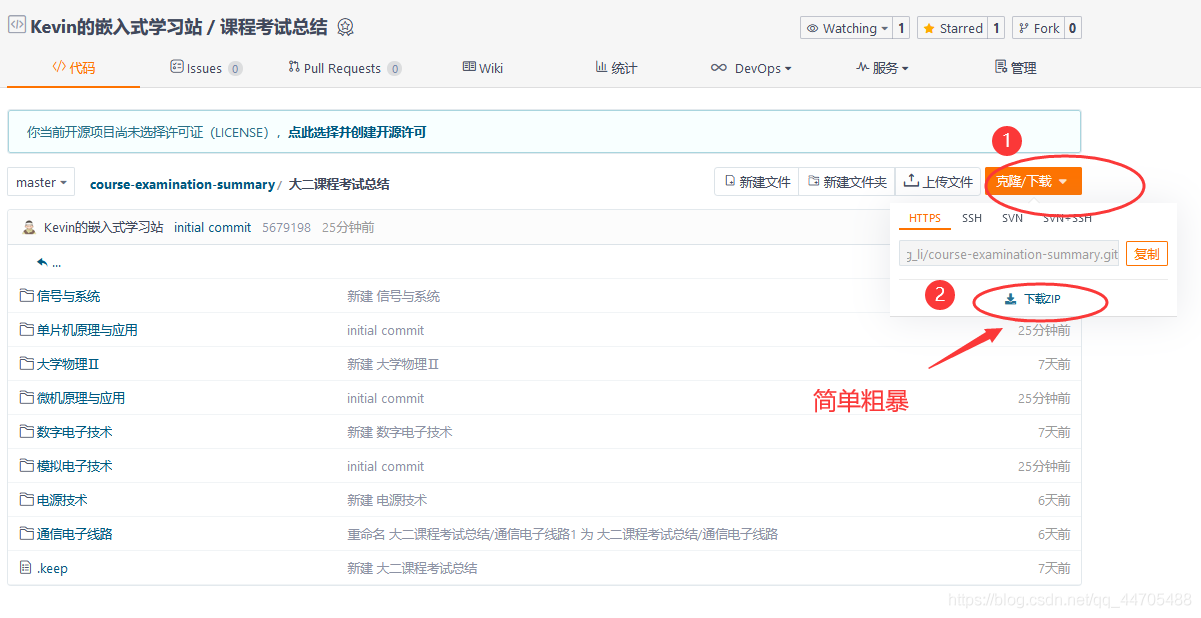Click the 复制 button

[1146, 254]
